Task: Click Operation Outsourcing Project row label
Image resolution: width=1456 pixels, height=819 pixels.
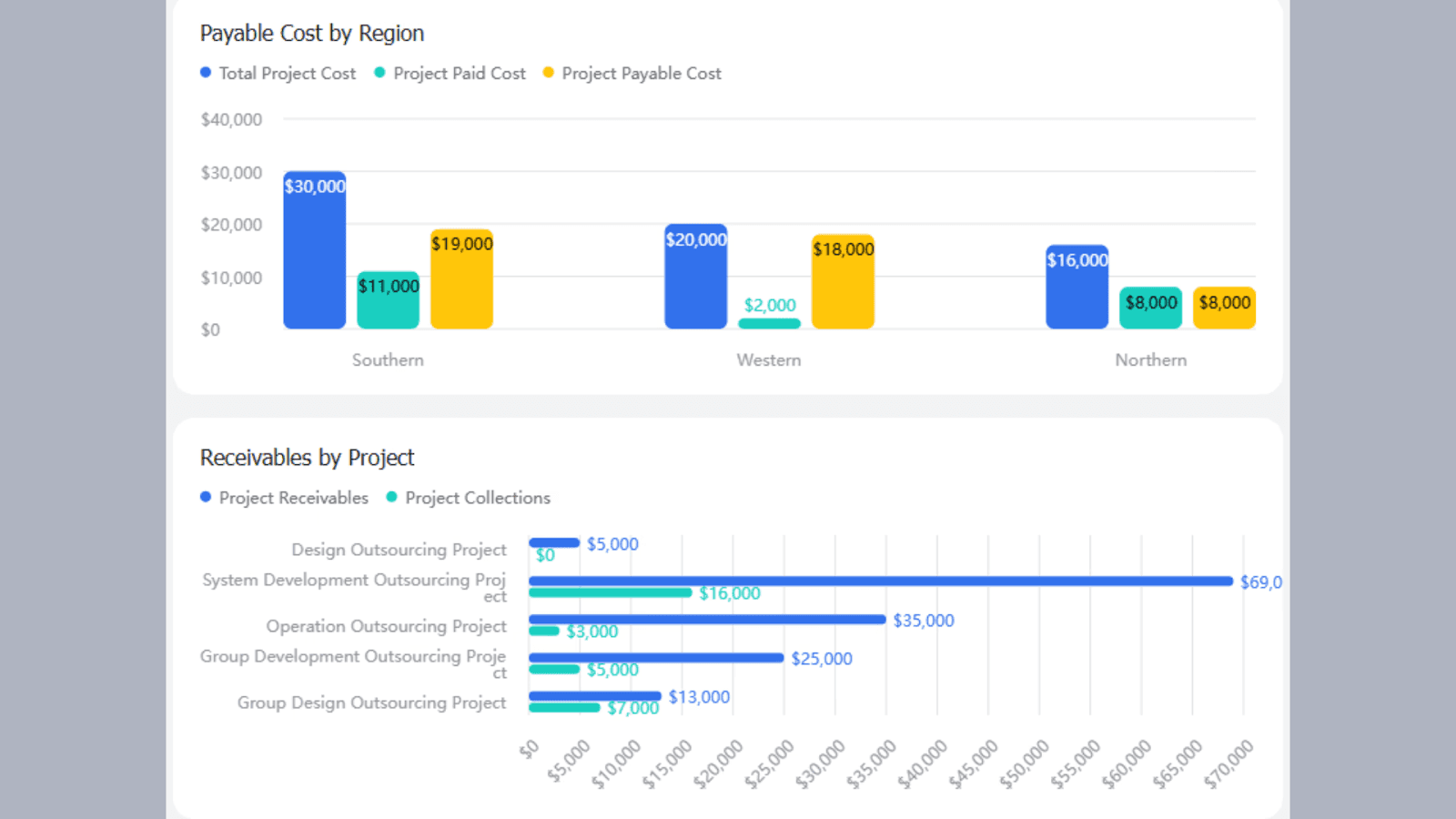Action: 386,626
